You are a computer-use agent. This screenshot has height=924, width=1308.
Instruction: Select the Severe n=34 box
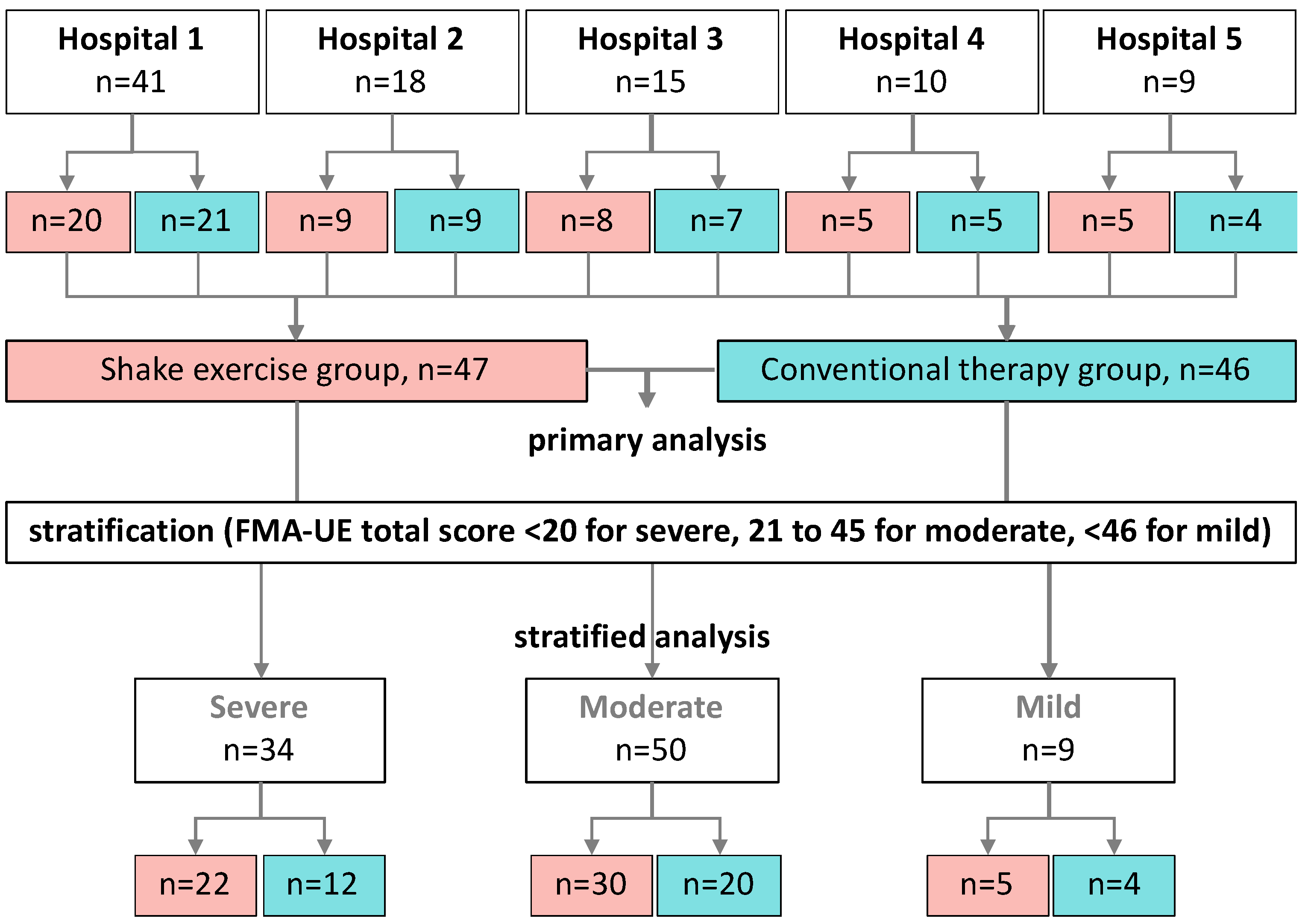(x=260, y=731)
